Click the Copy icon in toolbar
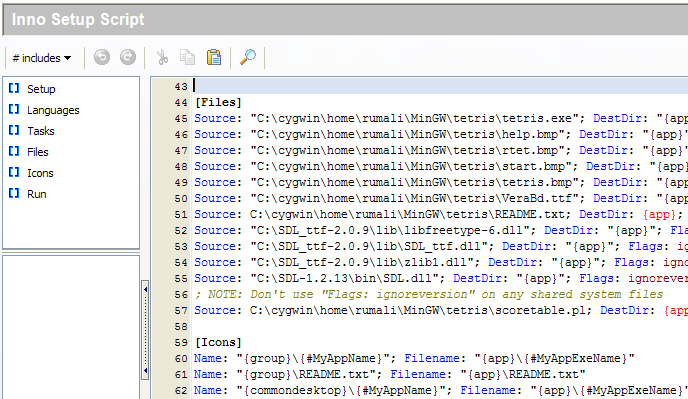 (188, 57)
